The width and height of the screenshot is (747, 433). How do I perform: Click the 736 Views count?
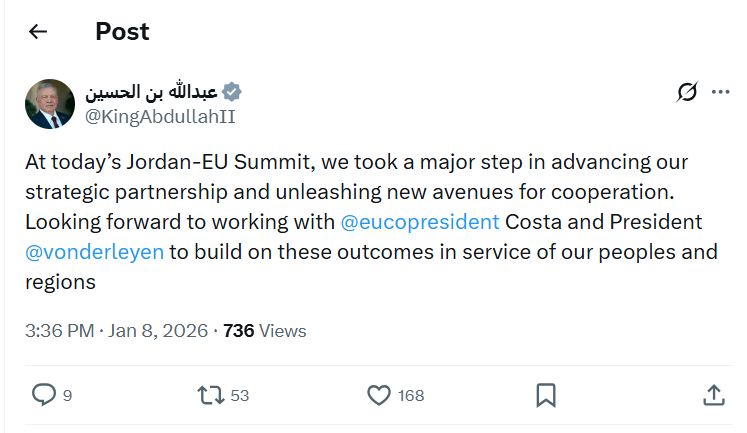pos(264,331)
